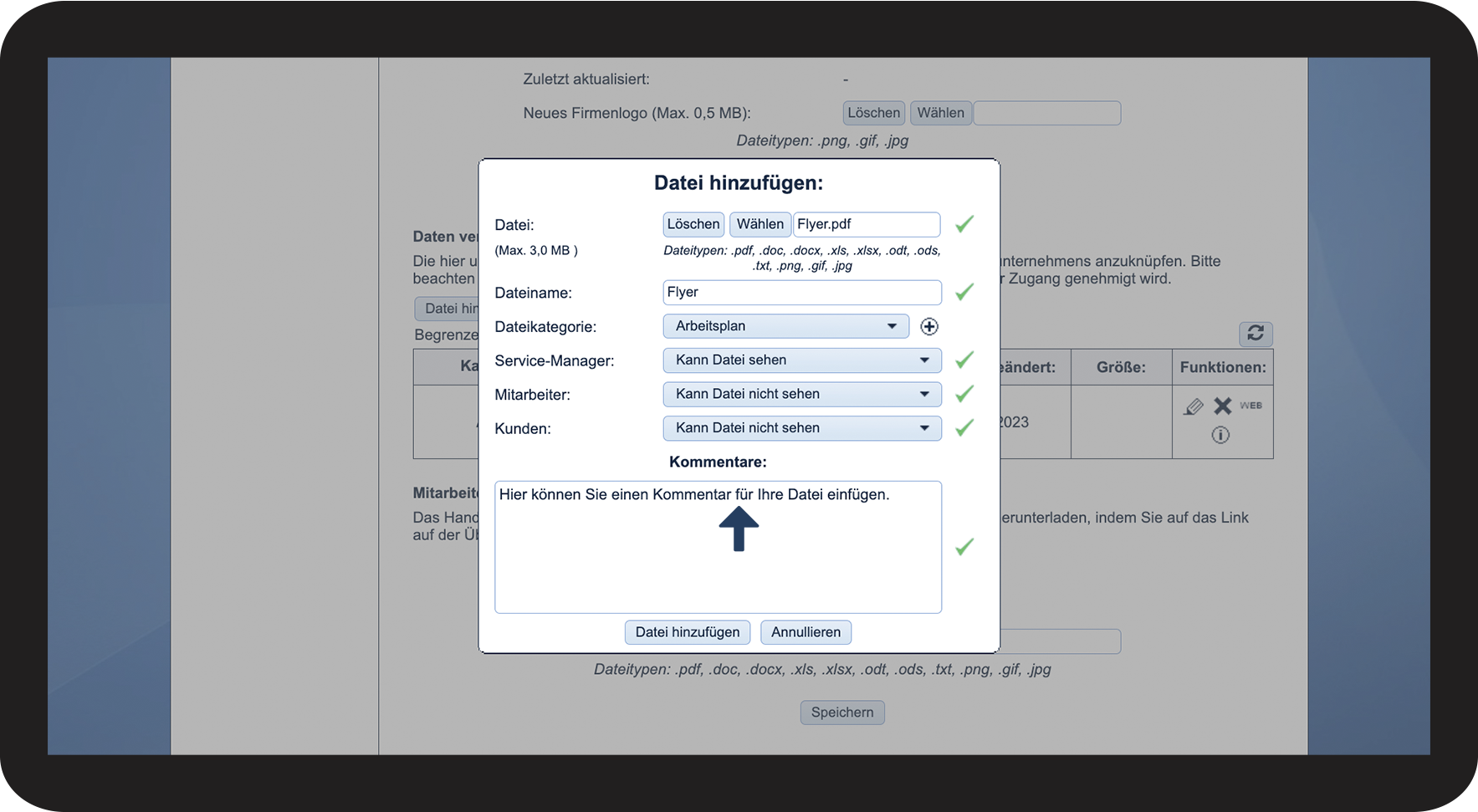
Task: Click the Annullieren button
Action: point(805,632)
